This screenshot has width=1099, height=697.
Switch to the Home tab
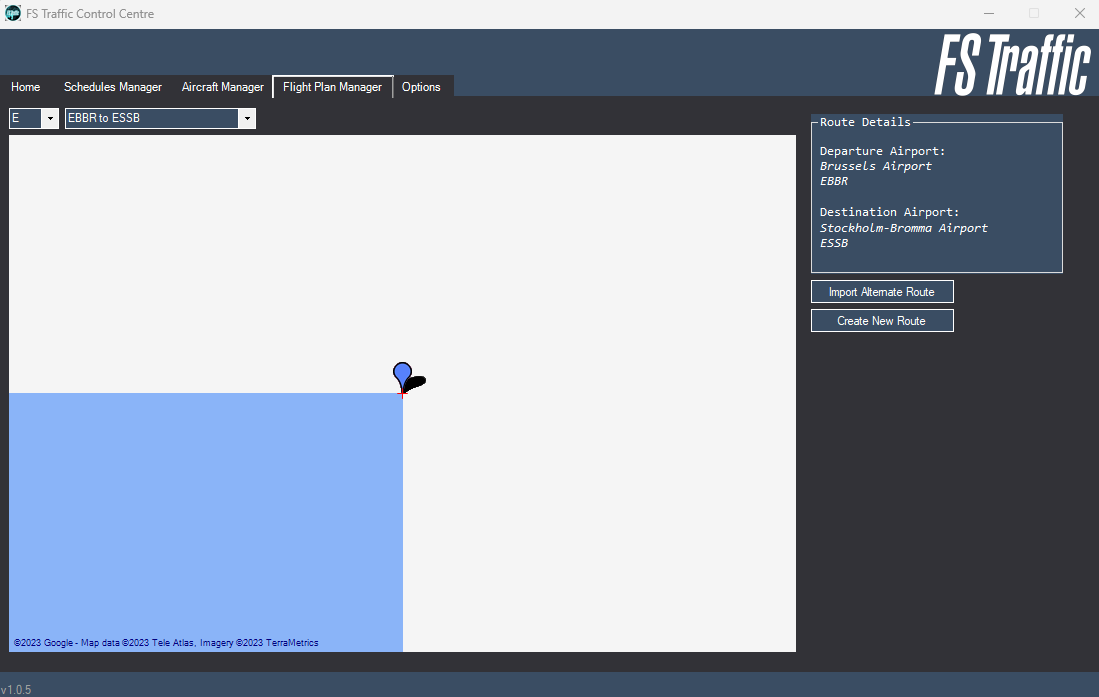click(25, 87)
